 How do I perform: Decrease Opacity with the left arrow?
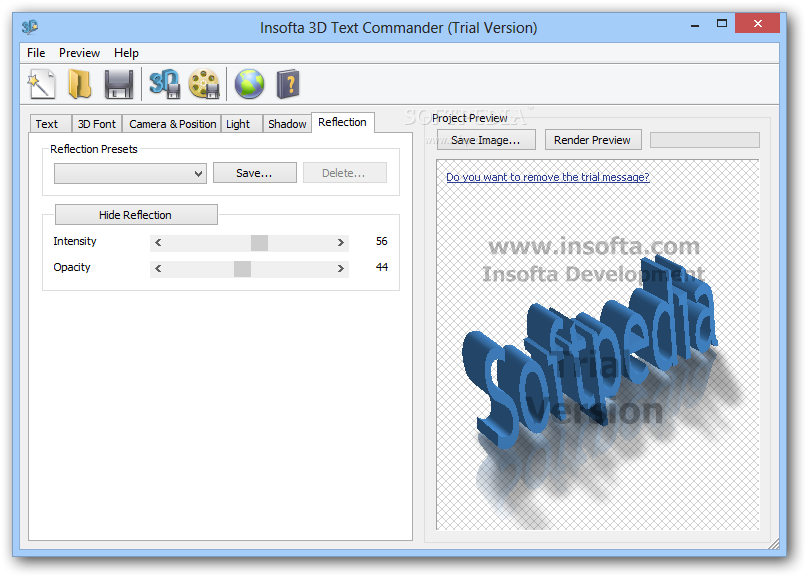click(x=158, y=268)
